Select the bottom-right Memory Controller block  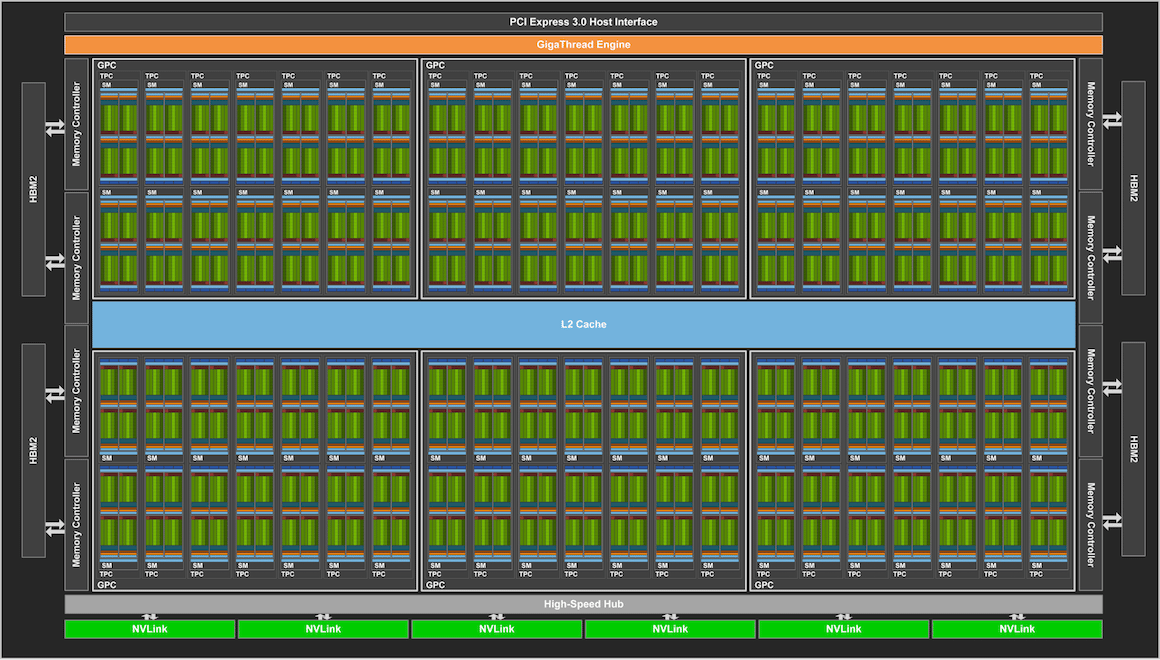click(x=1090, y=525)
